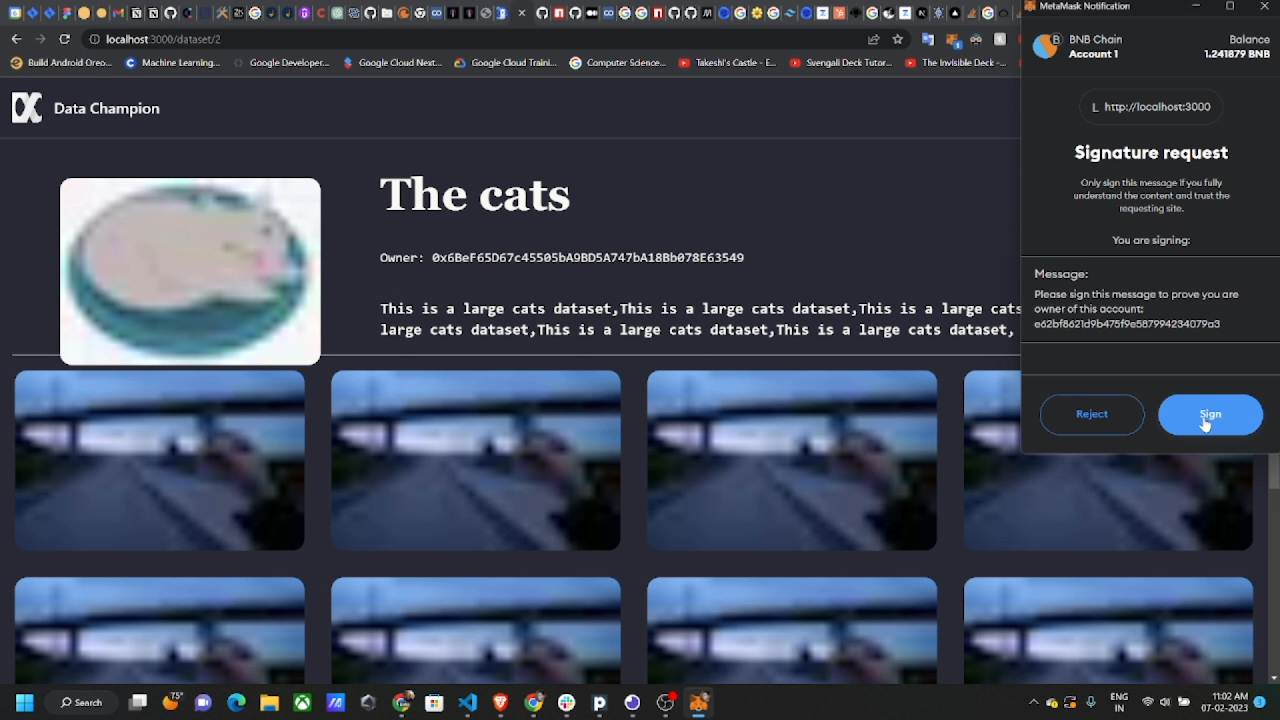Click the Data Champion logo icon
This screenshot has width=1280, height=720.
tap(27, 108)
